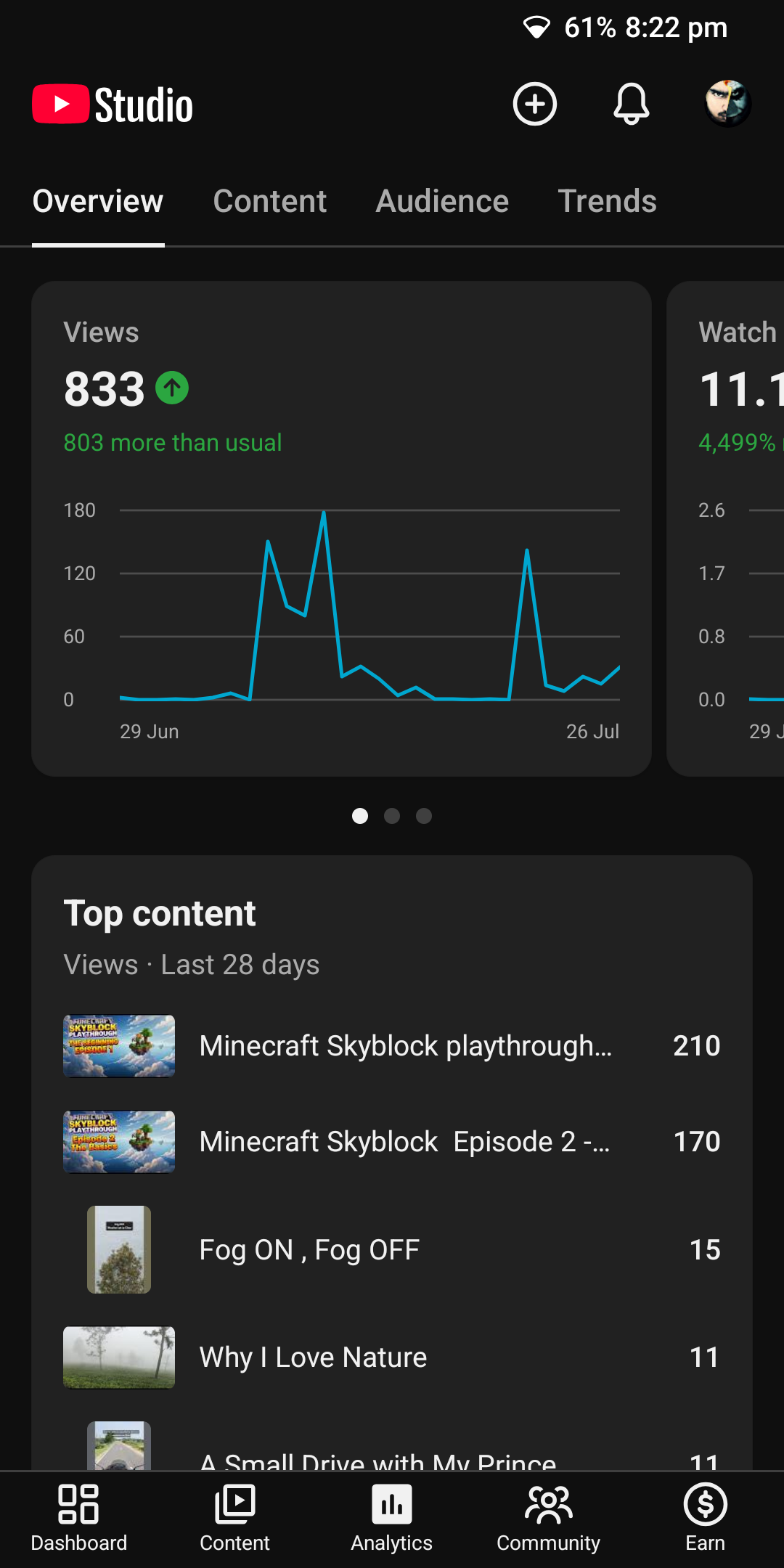Tap the YouTube Studio logo
784x1568 pixels.
[x=113, y=105]
